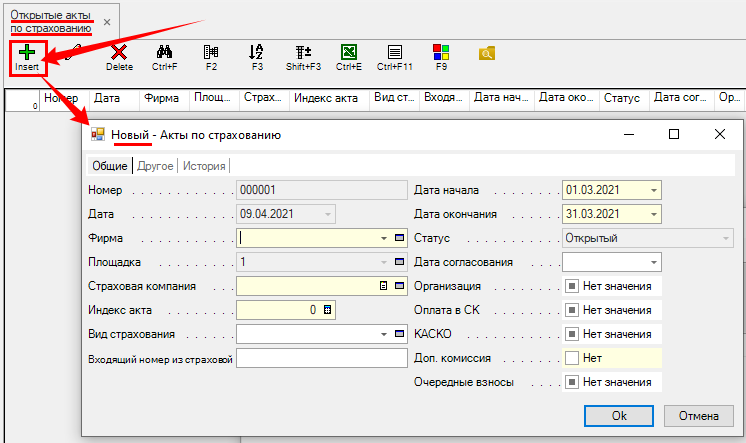This screenshot has width=746, height=443.
Task: Click the Ctrl+F11 list icon
Action: (x=395, y=52)
